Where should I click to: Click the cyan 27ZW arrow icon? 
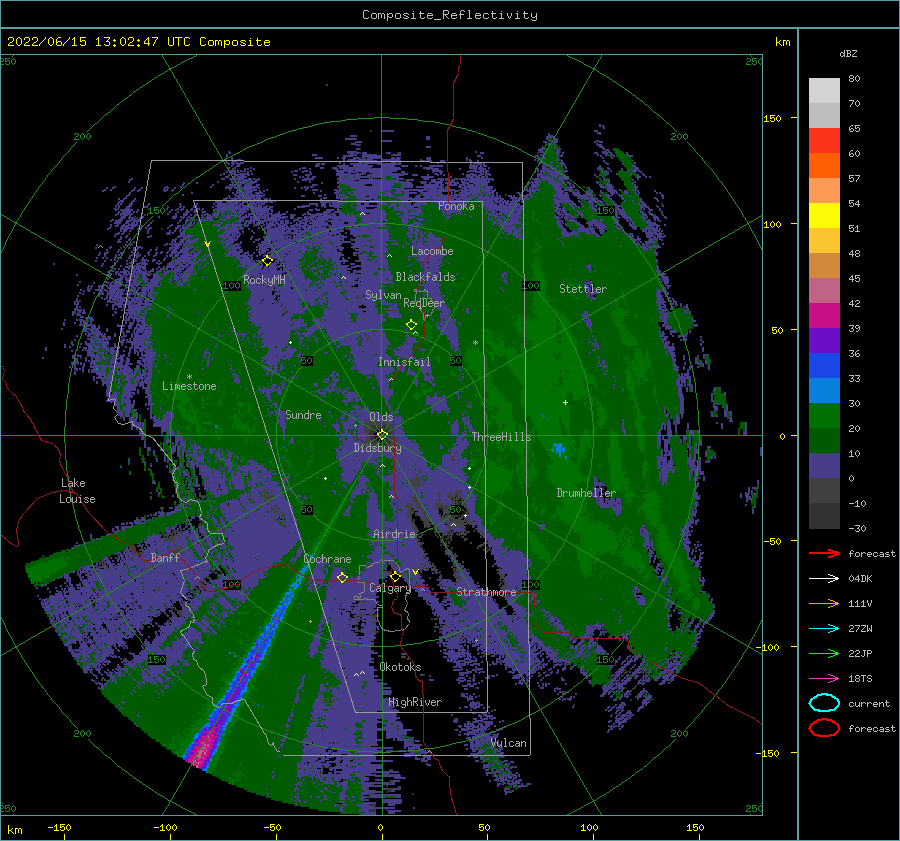pos(824,629)
